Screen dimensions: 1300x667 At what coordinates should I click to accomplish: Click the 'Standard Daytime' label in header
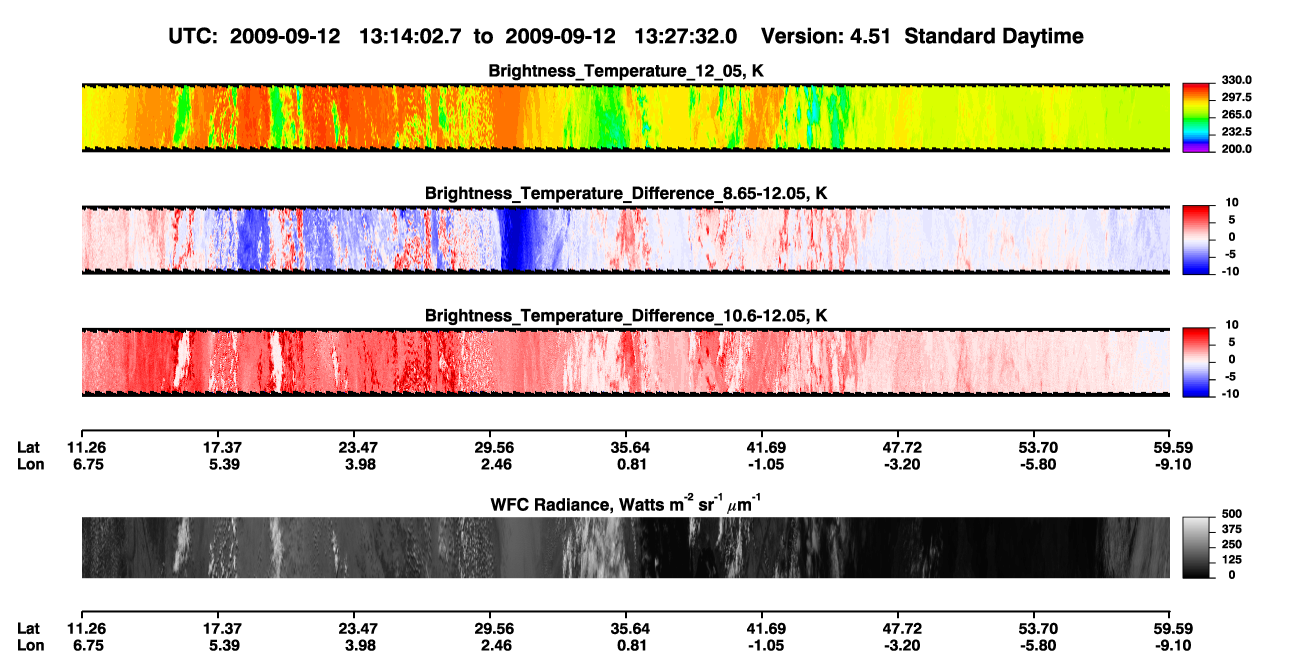click(993, 37)
